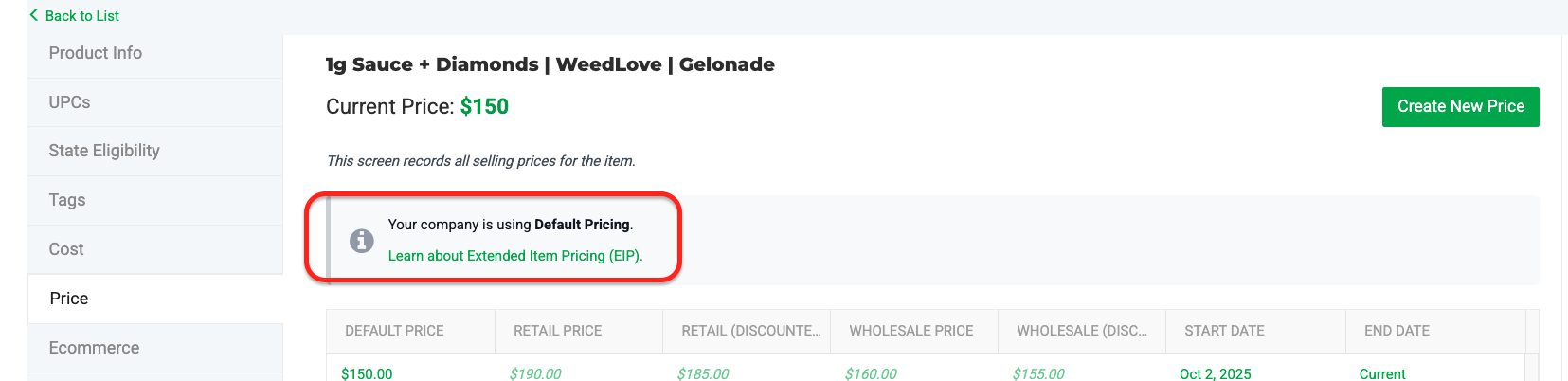The width and height of the screenshot is (1568, 381).
Task: Select the Tags sidebar tab
Action: click(67, 200)
